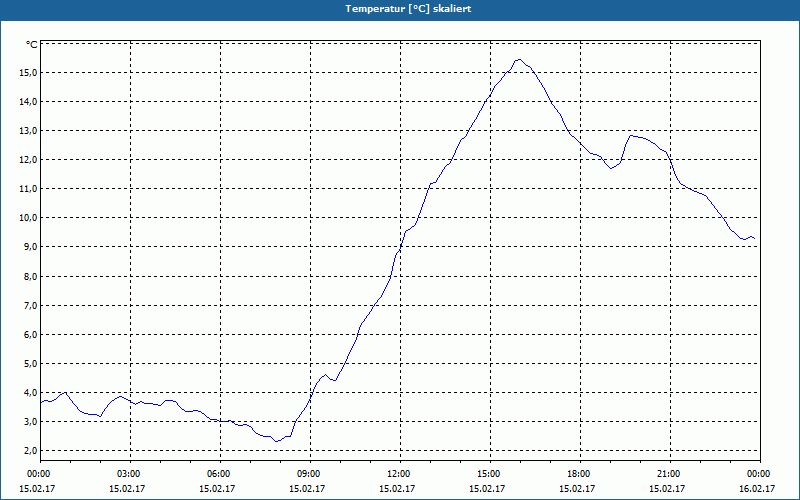Screen dimensions: 800x500
Task: Click the 6,0 y-axis label
Action: click(30, 335)
